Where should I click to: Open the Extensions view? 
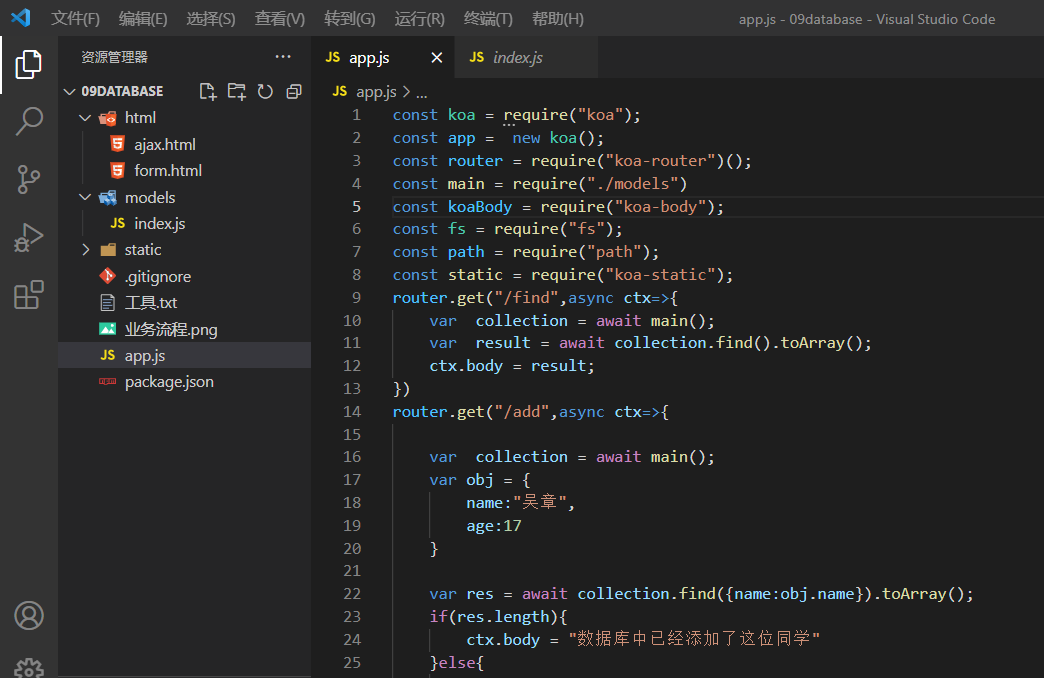(29, 294)
